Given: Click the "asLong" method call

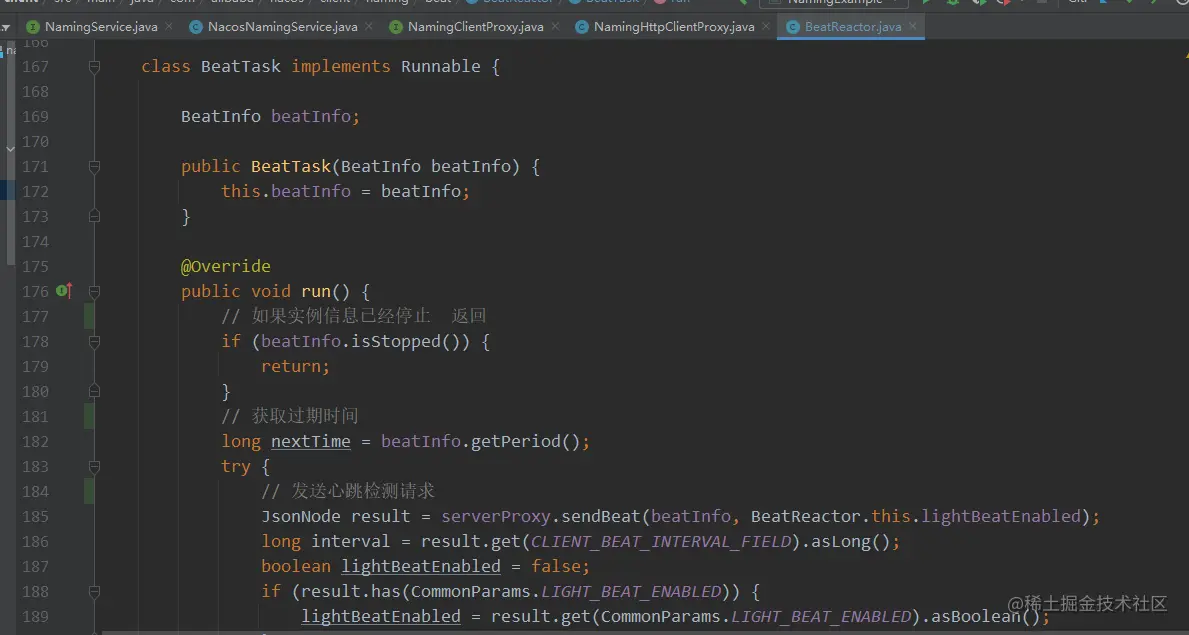Looking at the screenshot, I should click(840, 542).
